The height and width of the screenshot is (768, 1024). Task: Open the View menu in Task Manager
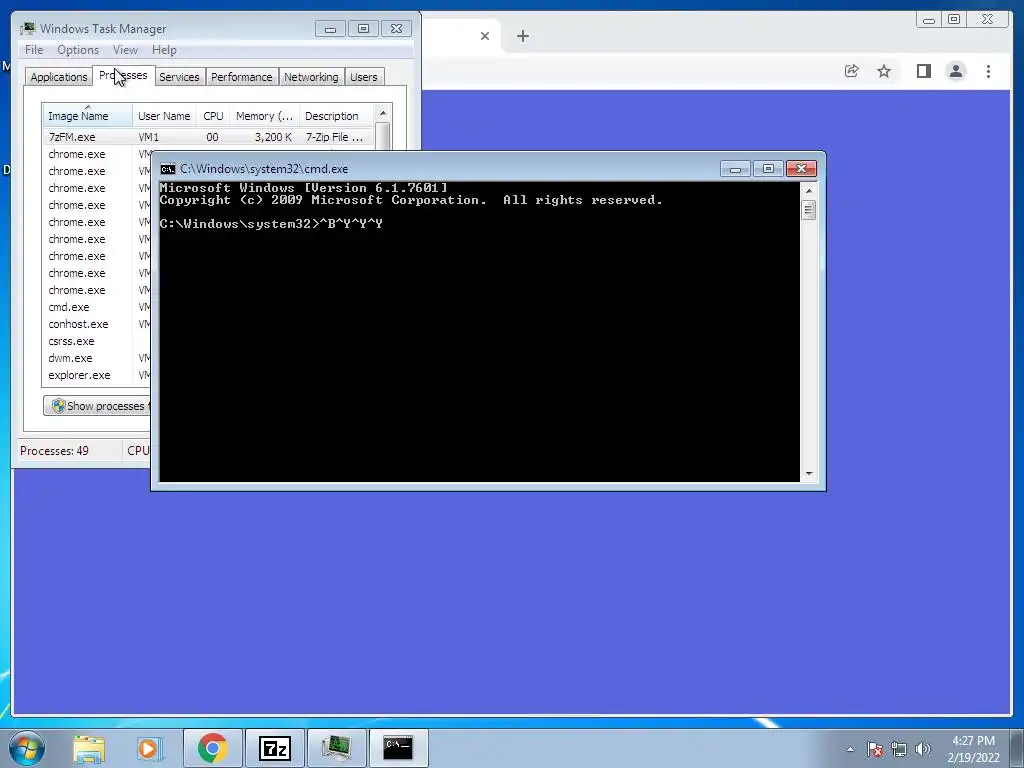pos(125,50)
